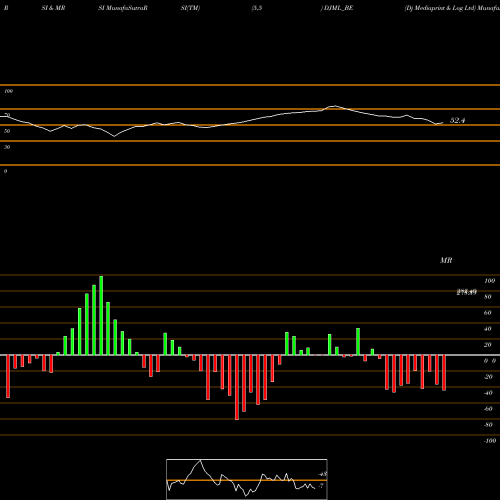Viewport: 500px width, 500px height.
Task: Click the peak of the RSI line
Action: (334, 106)
